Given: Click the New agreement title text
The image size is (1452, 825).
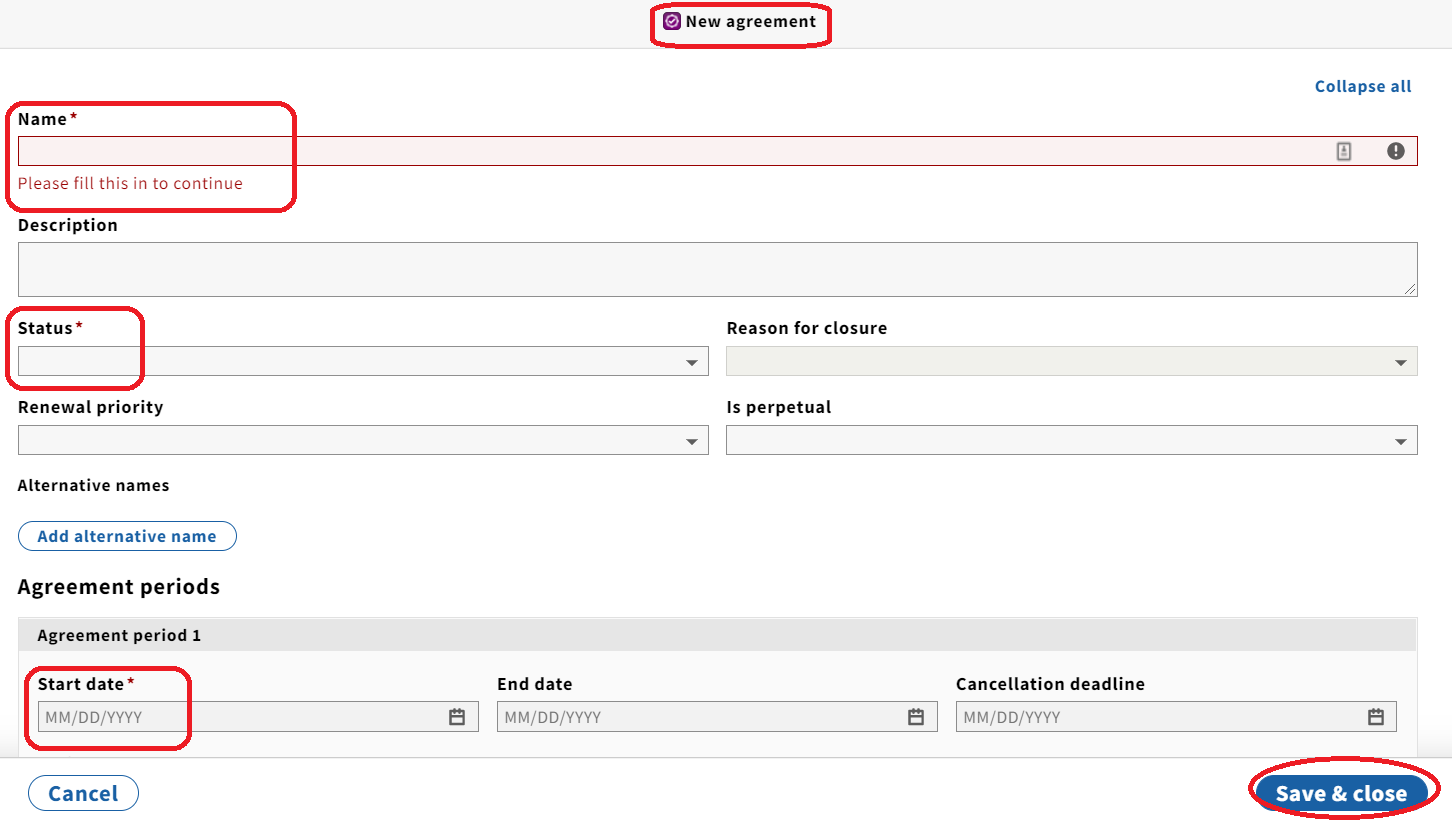Looking at the screenshot, I should pos(751,21).
